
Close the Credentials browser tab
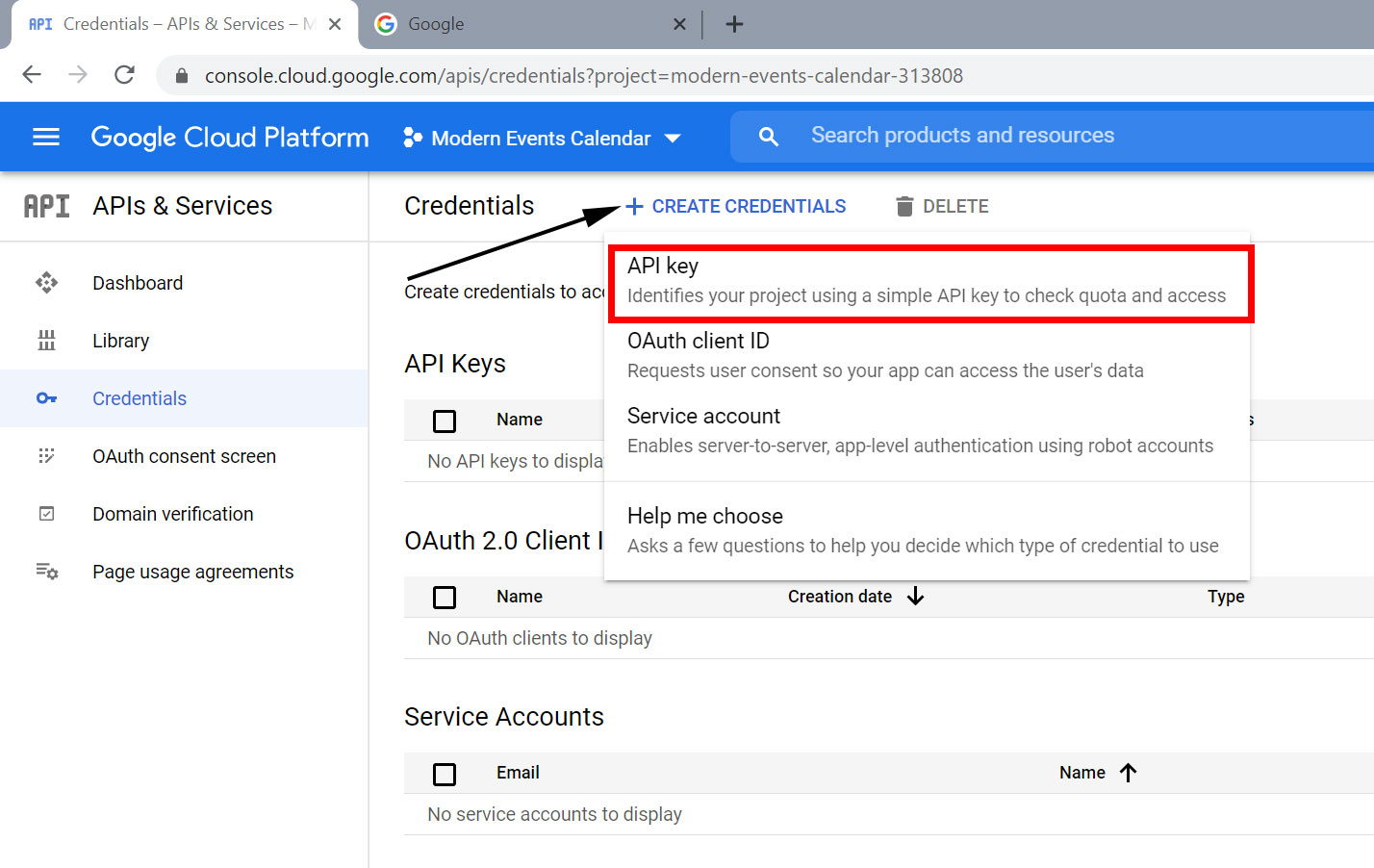click(x=335, y=24)
